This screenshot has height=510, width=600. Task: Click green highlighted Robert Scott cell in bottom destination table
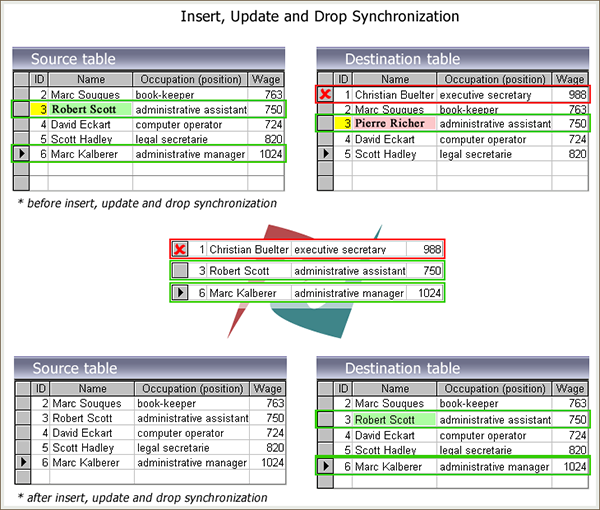(x=394, y=420)
